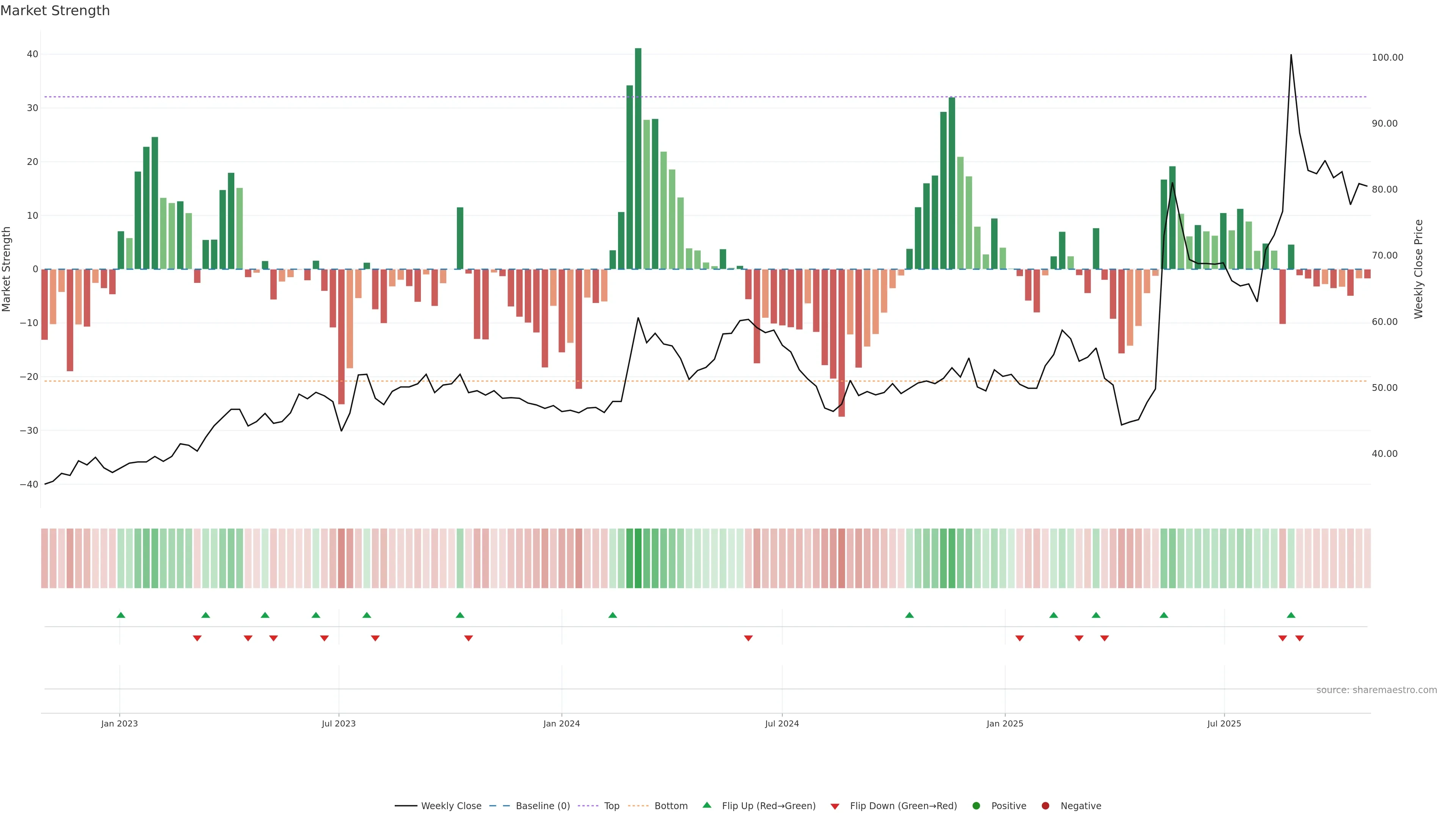
Task: Click the purple dotted Top threshold line
Action: coord(395,97)
